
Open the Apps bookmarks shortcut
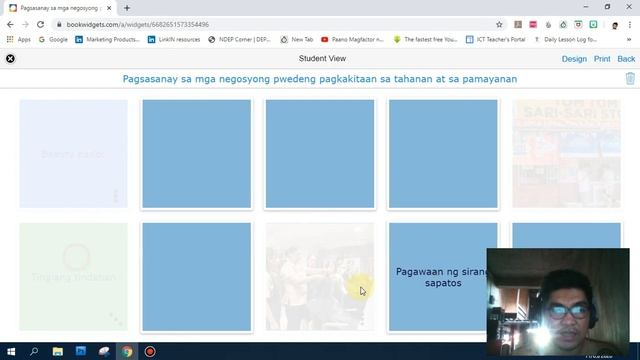[19, 40]
